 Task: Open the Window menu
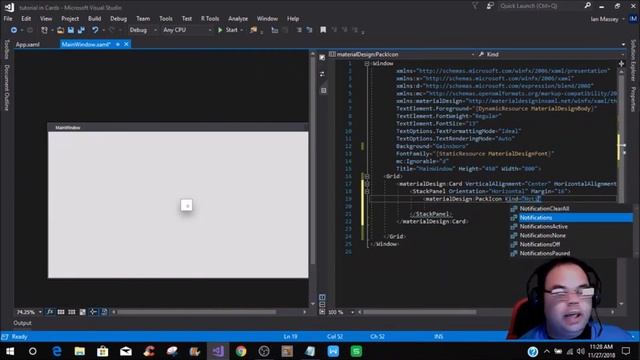pos(267,19)
